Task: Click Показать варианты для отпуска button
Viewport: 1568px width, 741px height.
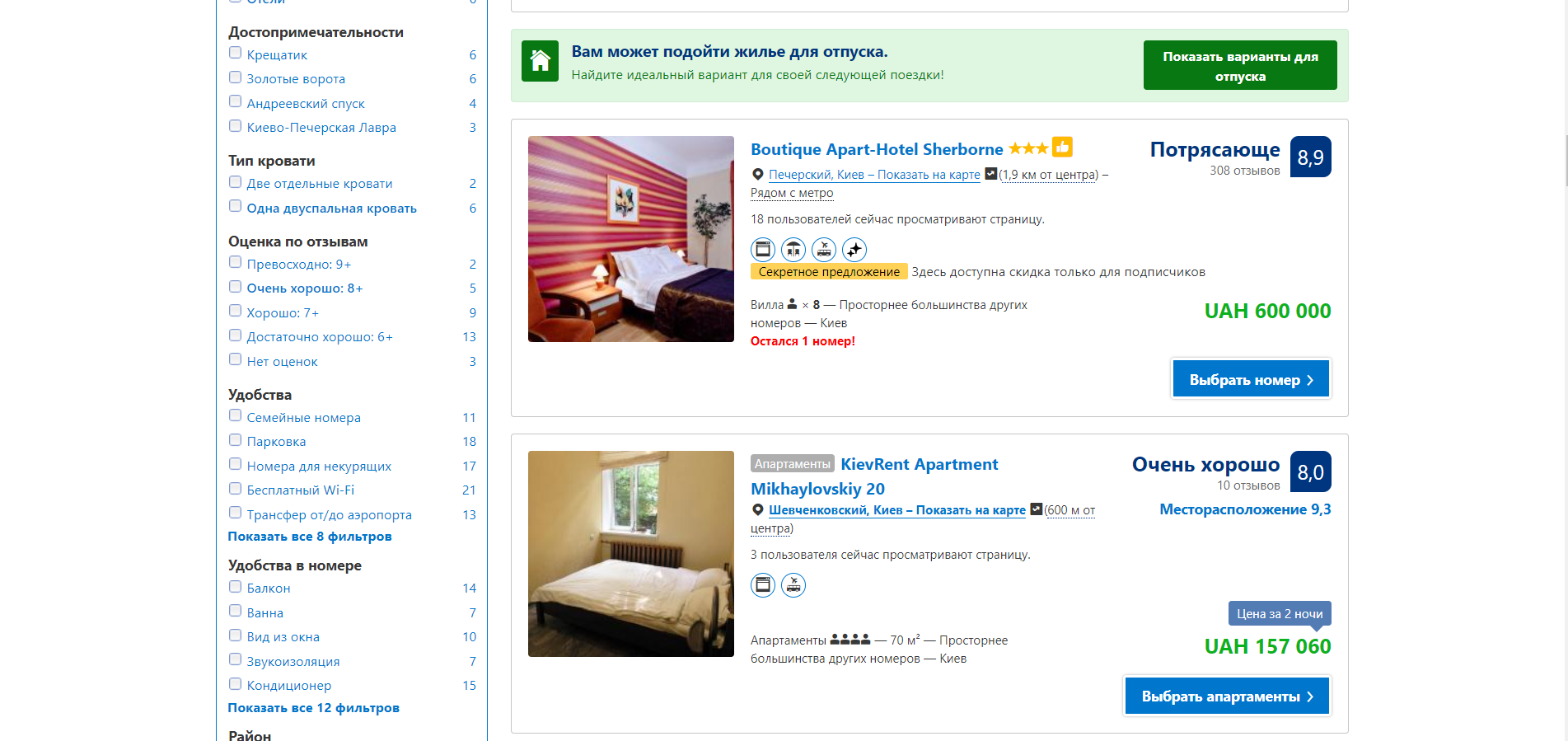Action: click(x=1240, y=66)
